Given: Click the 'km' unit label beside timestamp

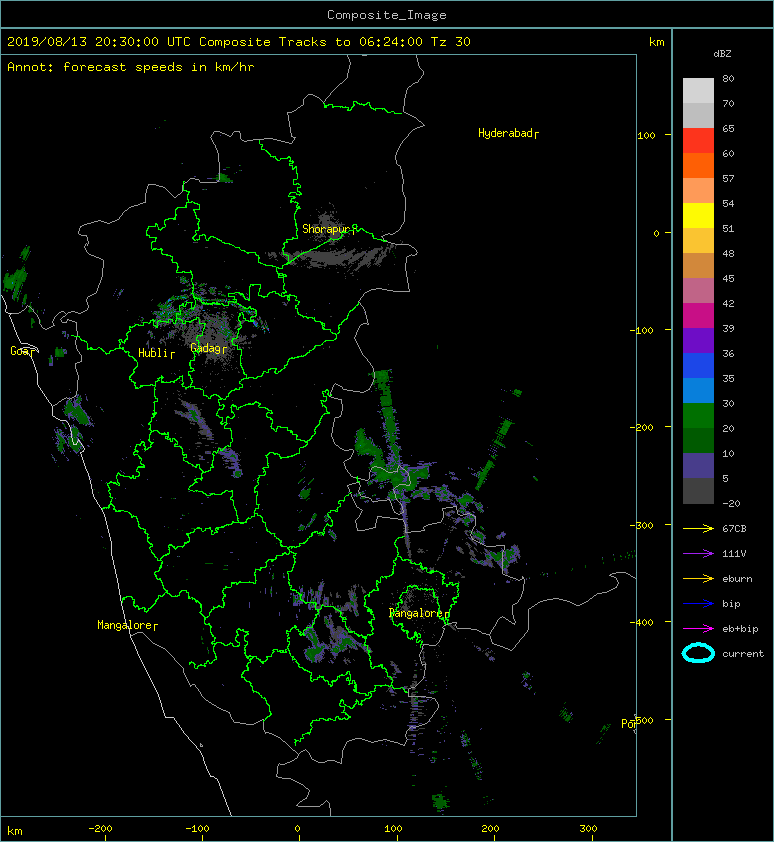Looking at the screenshot, I should click(656, 42).
